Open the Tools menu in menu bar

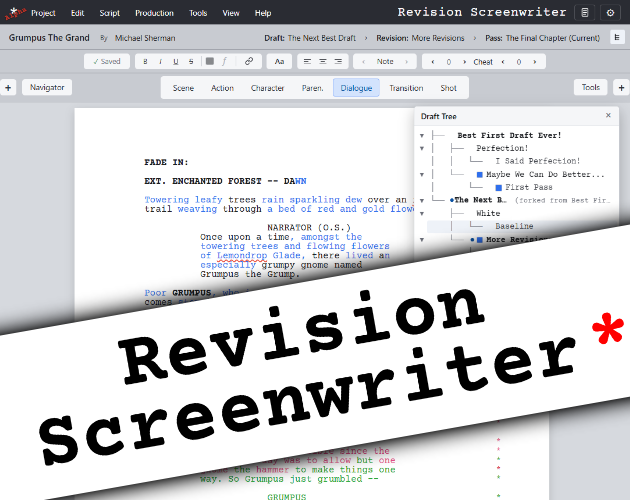tap(198, 13)
